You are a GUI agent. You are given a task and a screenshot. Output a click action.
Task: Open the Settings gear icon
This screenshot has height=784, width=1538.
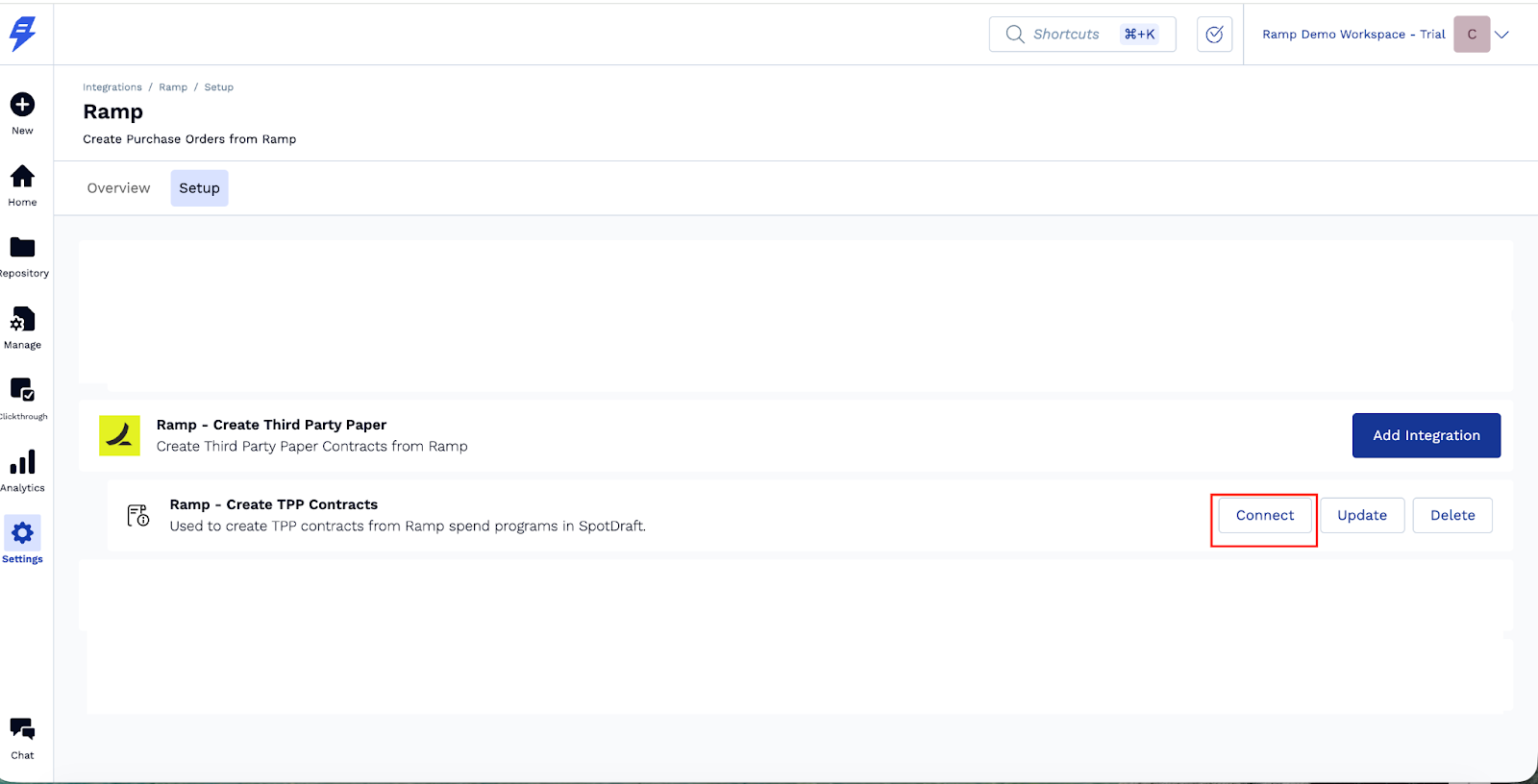(22, 533)
